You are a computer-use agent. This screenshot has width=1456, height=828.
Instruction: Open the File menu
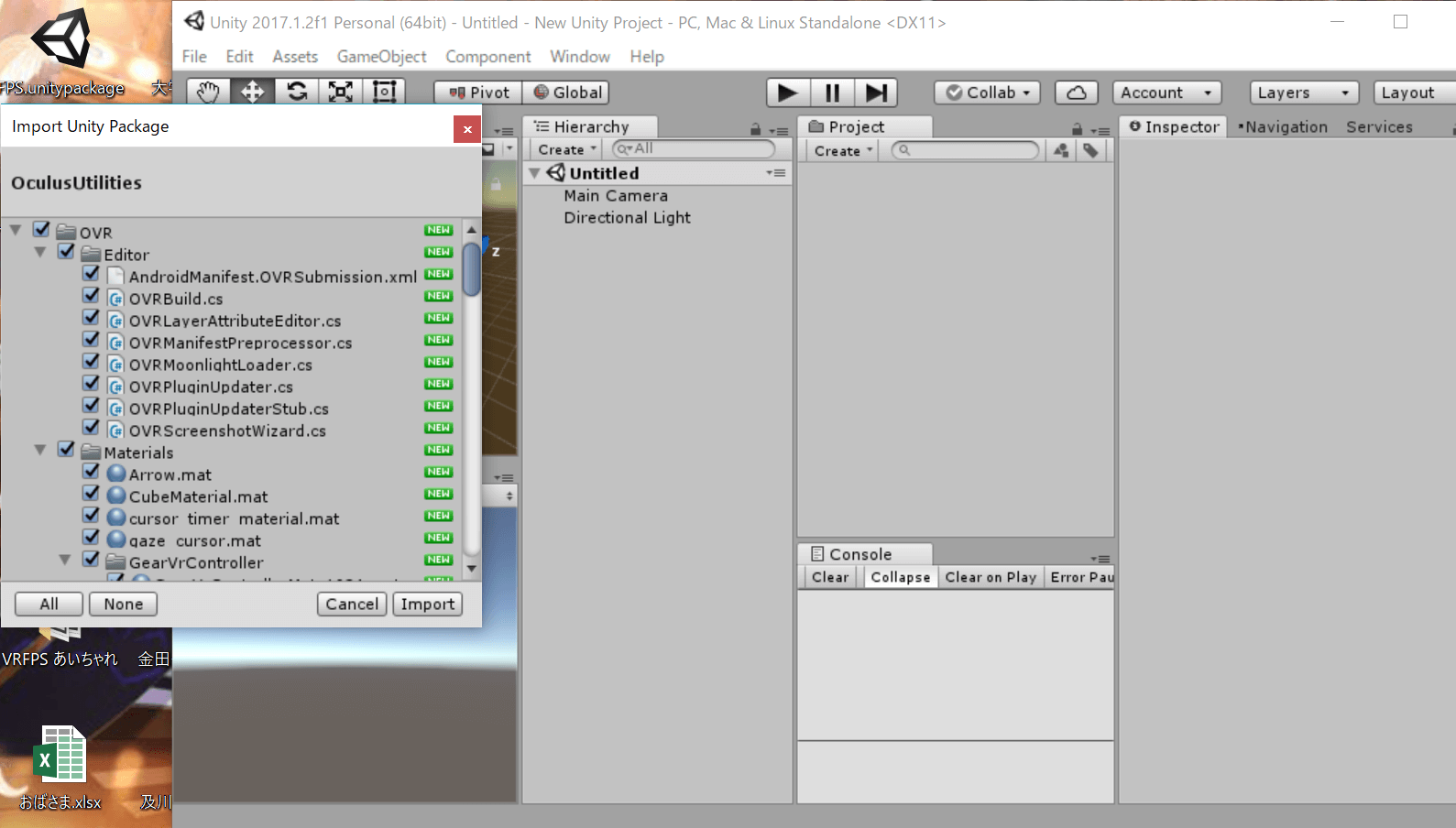coord(194,57)
